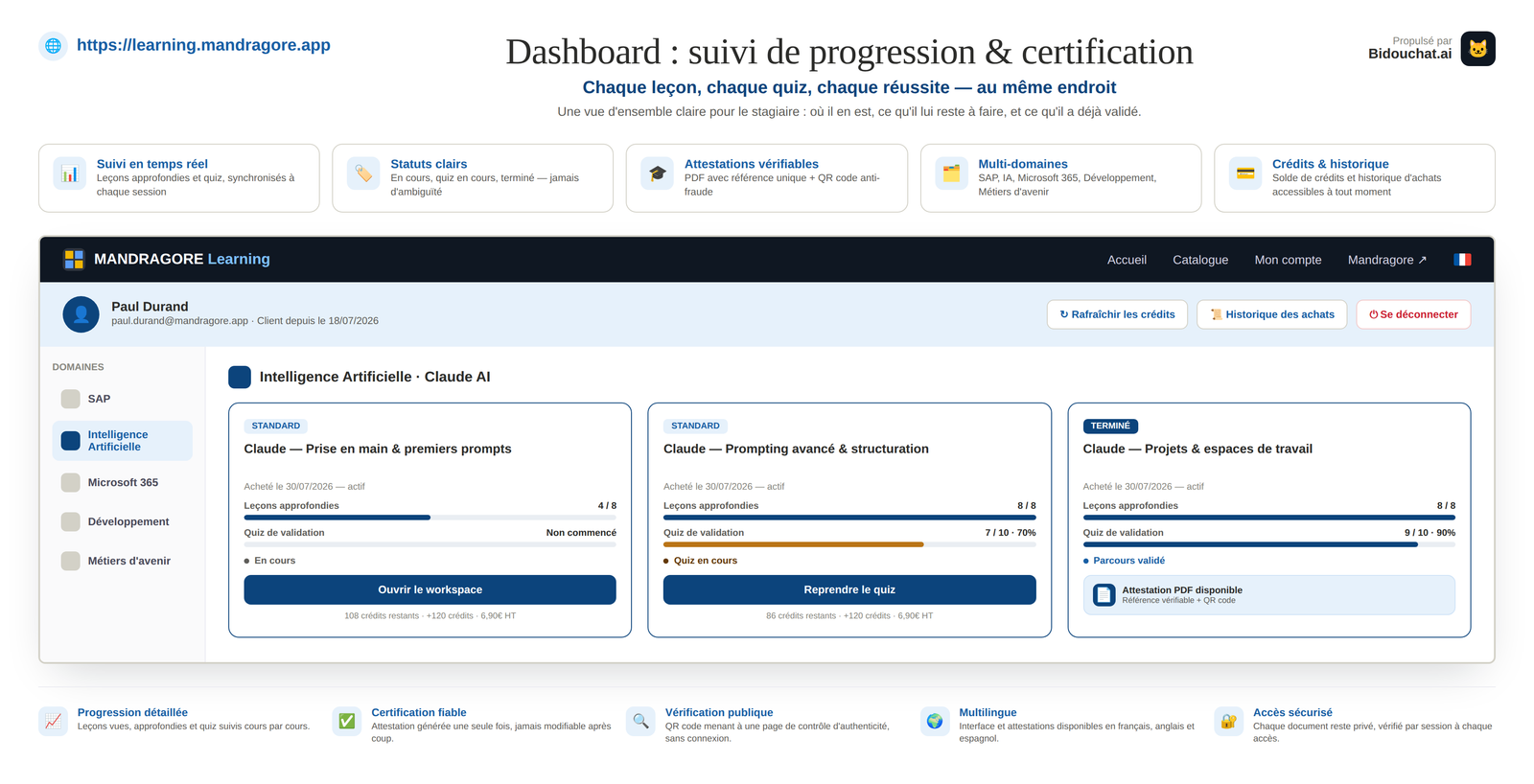Click Claude — Prise en main & premiers prompts title
Viewport: 1534px width, 784px height.
coord(378,449)
